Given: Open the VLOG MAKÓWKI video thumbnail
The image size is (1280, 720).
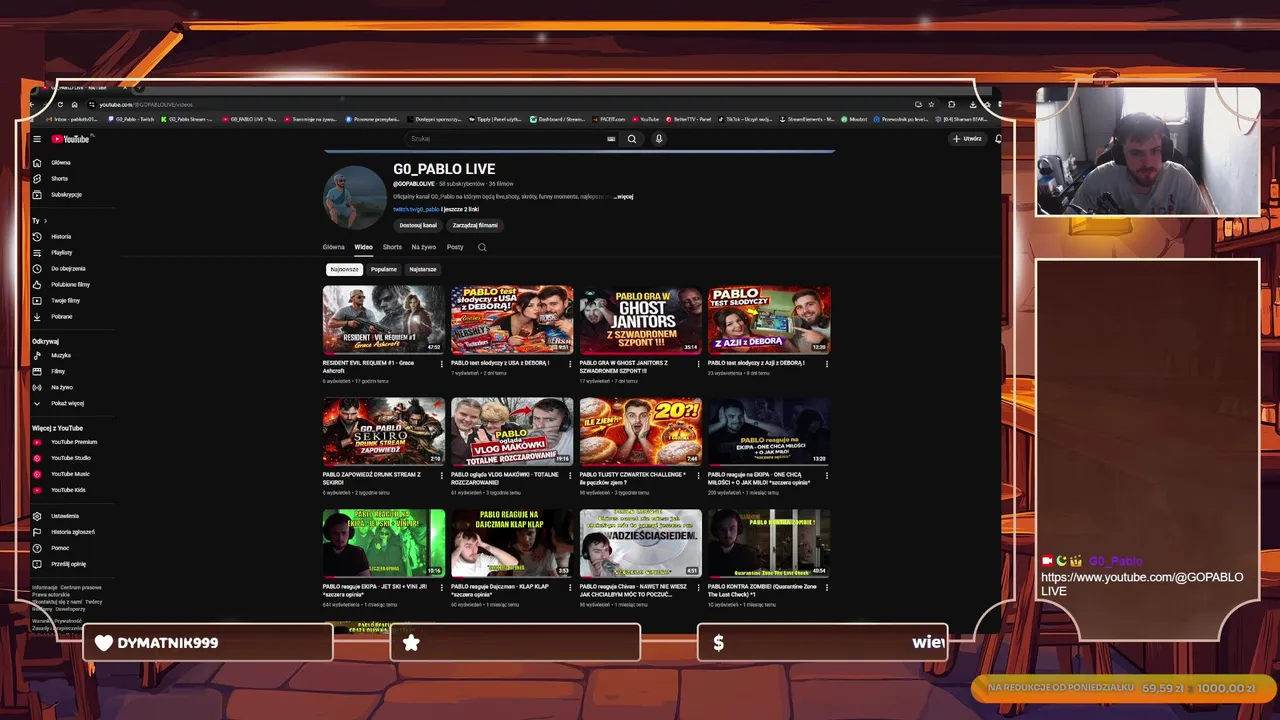Looking at the screenshot, I should tap(512, 432).
